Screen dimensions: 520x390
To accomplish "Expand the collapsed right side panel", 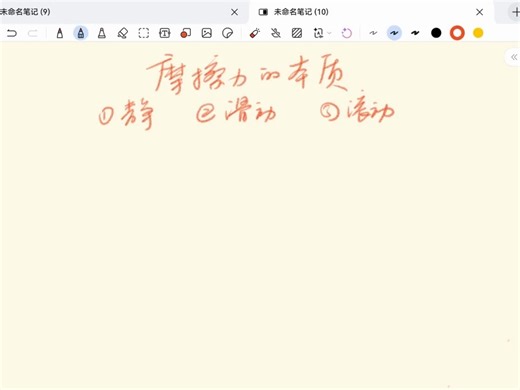I will 514,57.
